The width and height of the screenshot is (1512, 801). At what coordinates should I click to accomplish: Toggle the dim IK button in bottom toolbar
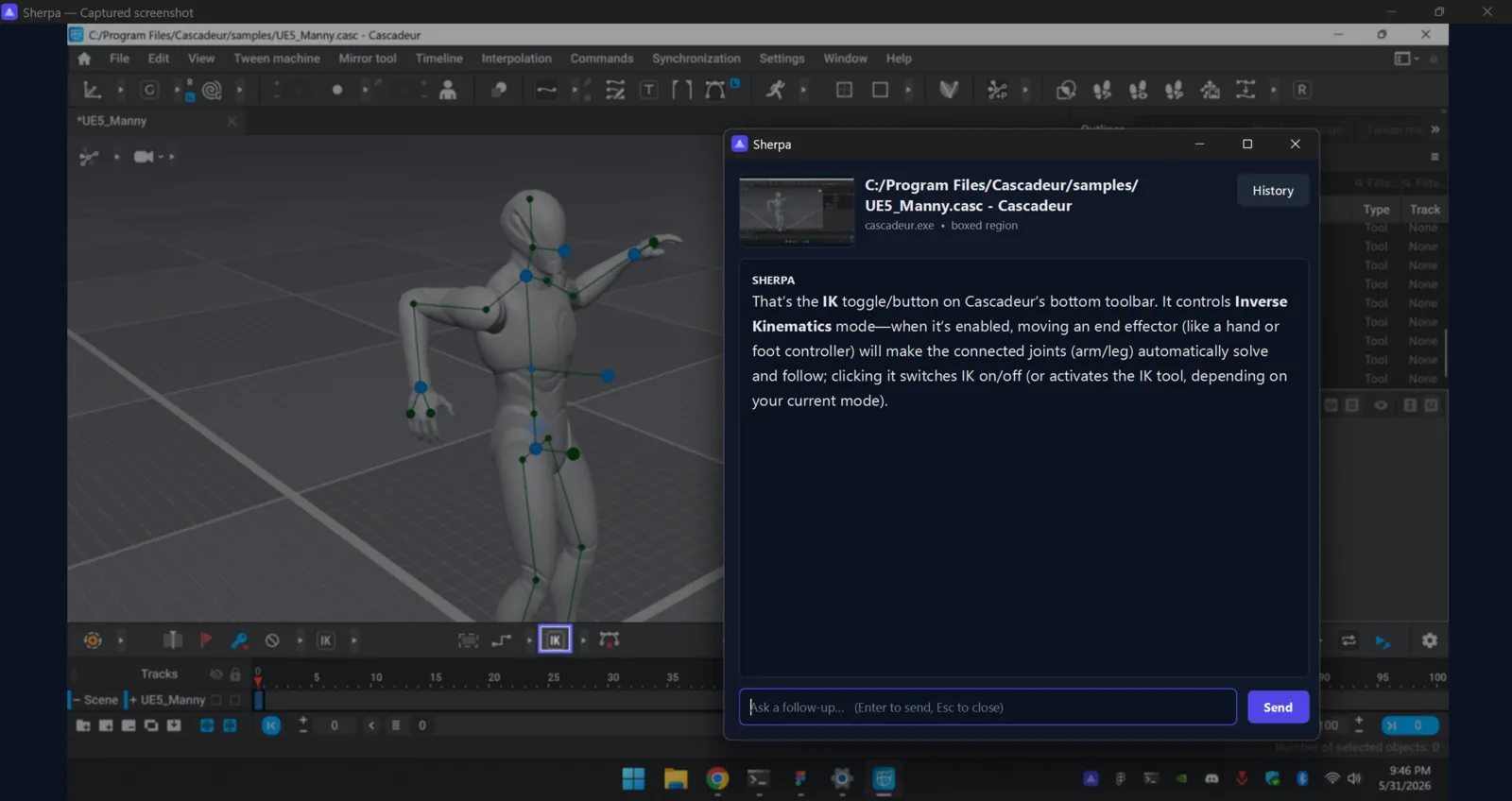325,640
